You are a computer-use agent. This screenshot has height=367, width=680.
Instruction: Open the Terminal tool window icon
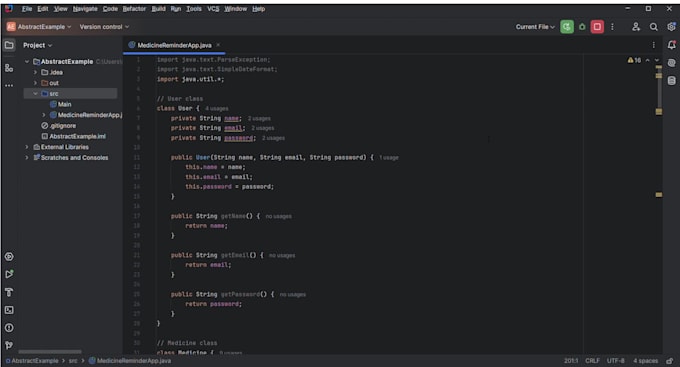[9, 310]
